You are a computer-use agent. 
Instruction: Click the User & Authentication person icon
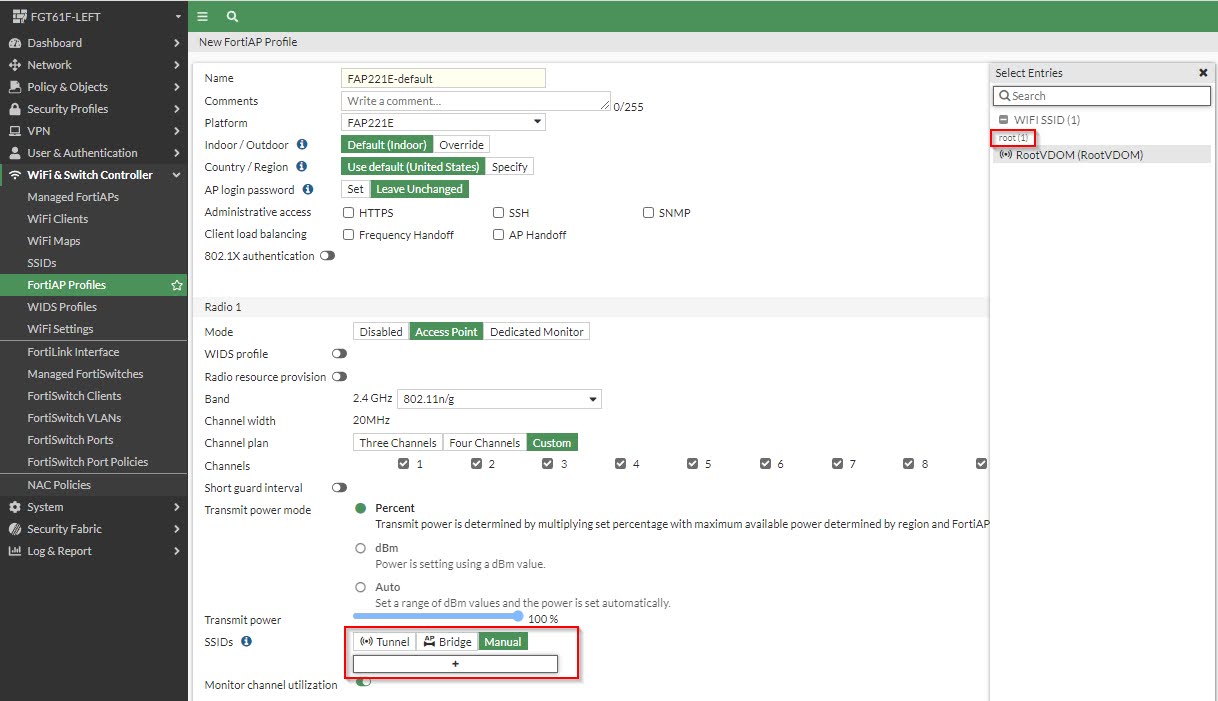[15, 153]
